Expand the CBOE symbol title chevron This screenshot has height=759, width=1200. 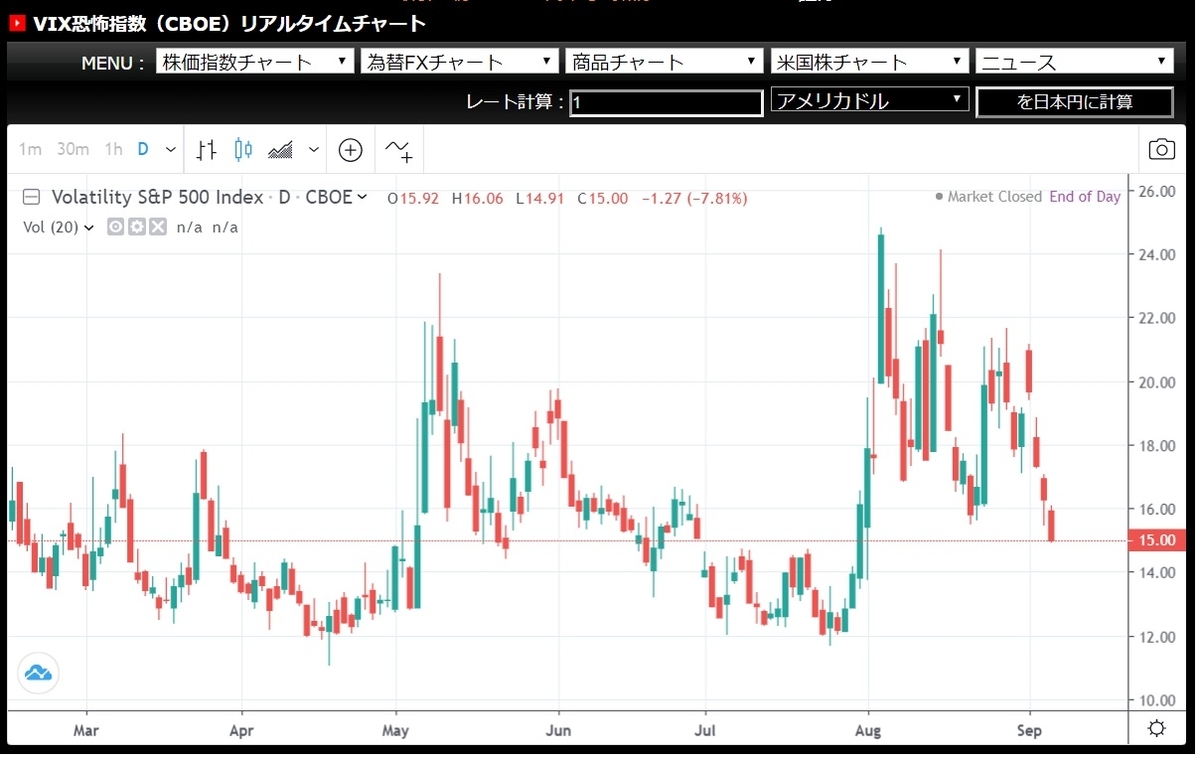pyautogui.click(x=362, y=197)
